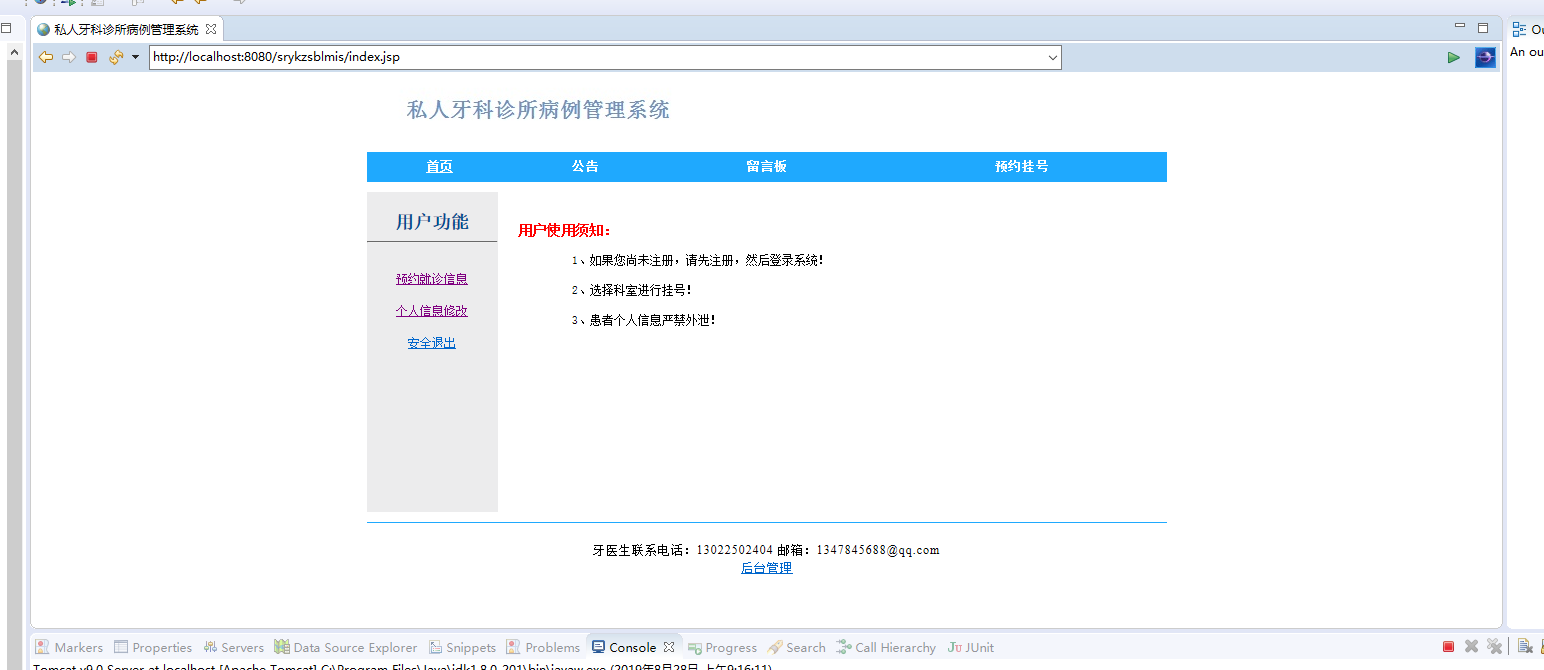Viewport: 1544px width, 670px height.
Task: Clear the Console output with clear icon
Action: pos(1525,646)
